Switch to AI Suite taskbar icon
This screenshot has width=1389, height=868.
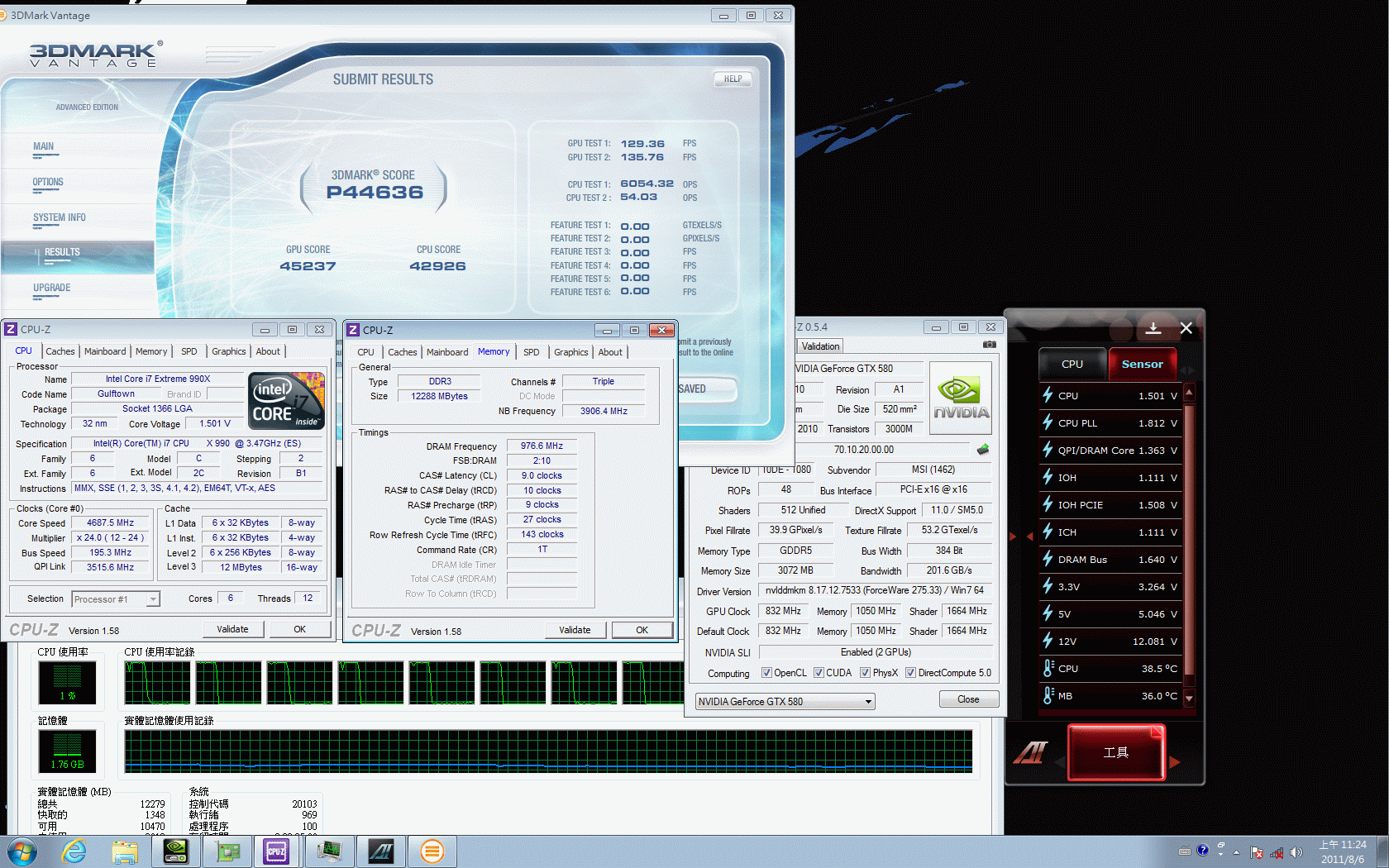381,851
